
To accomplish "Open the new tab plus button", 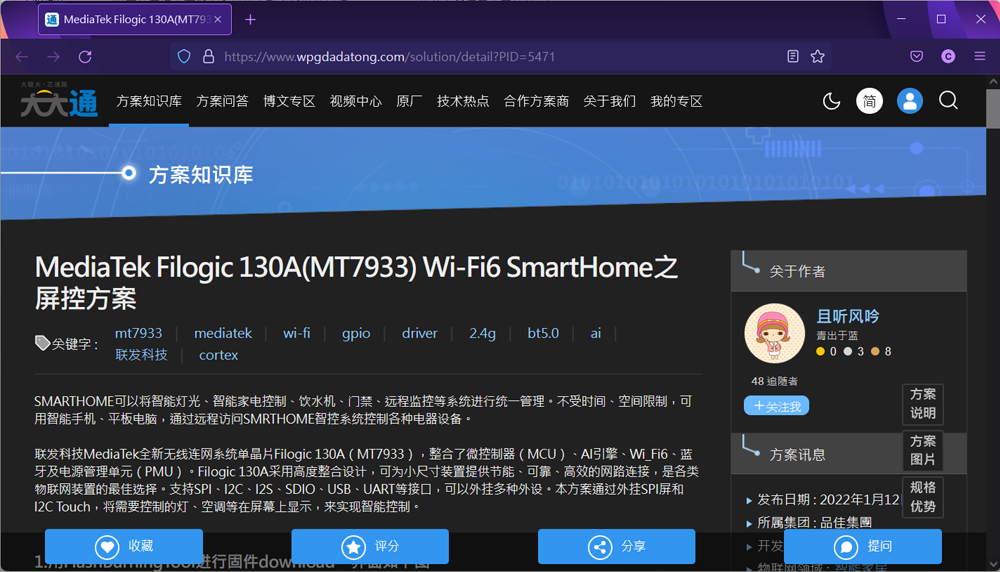I will (250, 19).
